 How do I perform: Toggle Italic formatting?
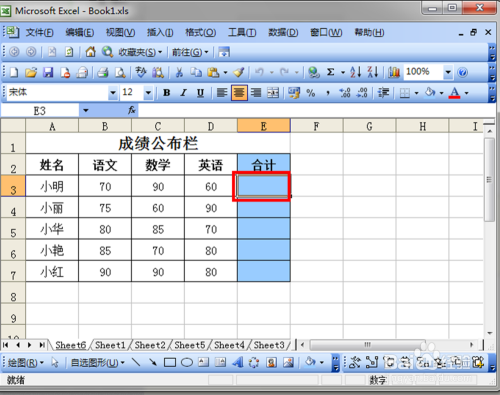(x=183, y=93)
